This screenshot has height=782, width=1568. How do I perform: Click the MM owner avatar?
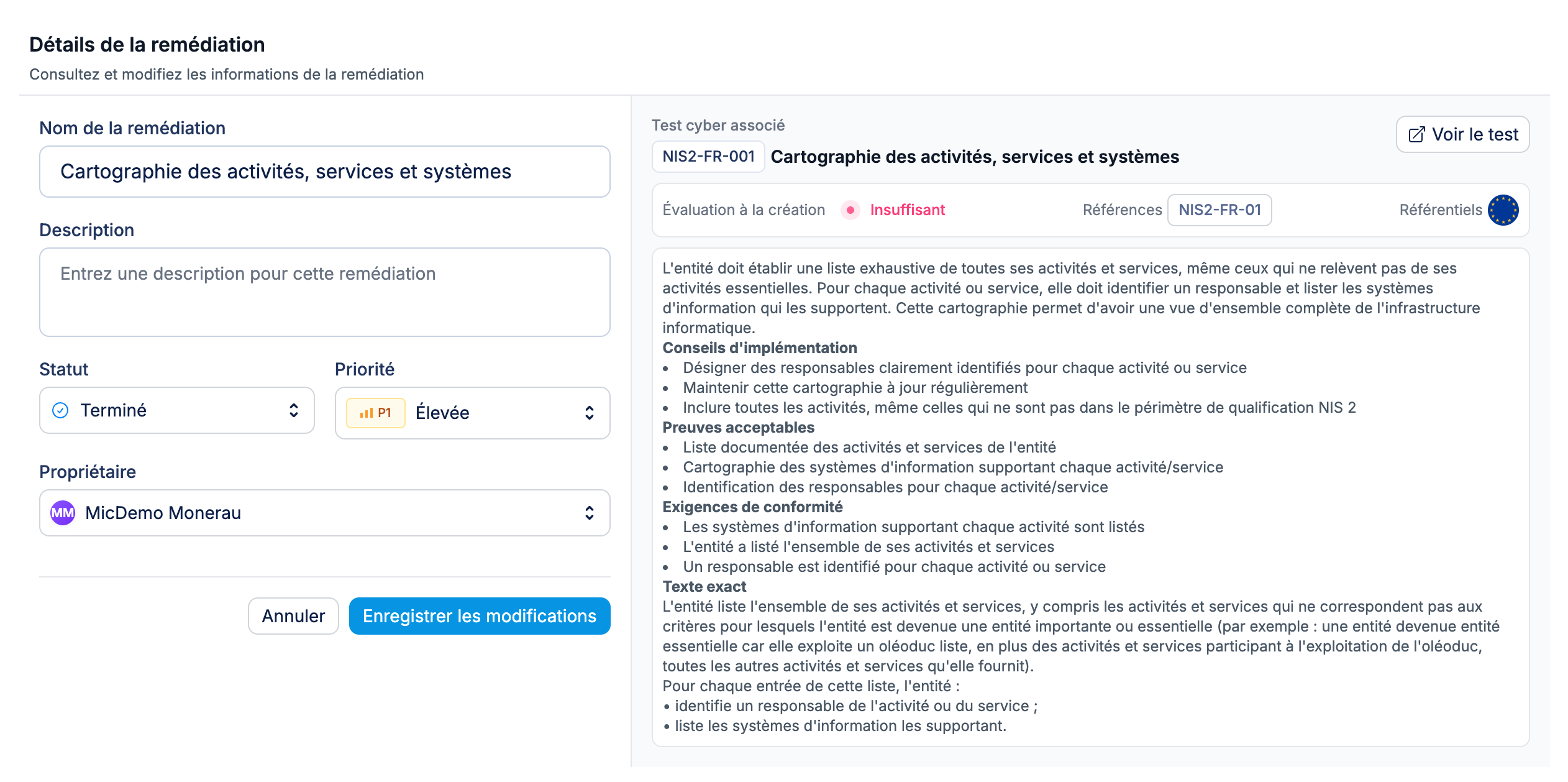(x=63, y=513)
